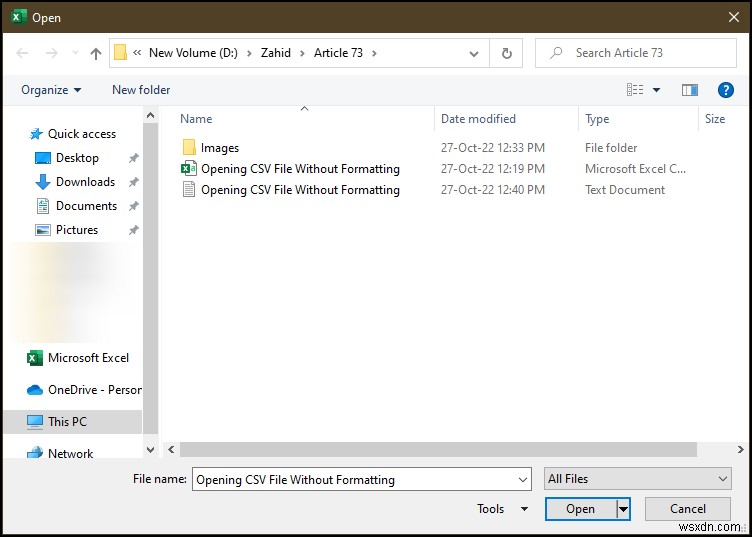Click navigation pane scroll up arrow

coord(151,116)
